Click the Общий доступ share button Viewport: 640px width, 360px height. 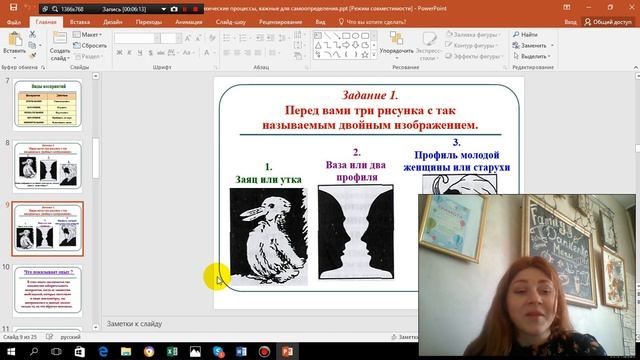tap(608, 22)
